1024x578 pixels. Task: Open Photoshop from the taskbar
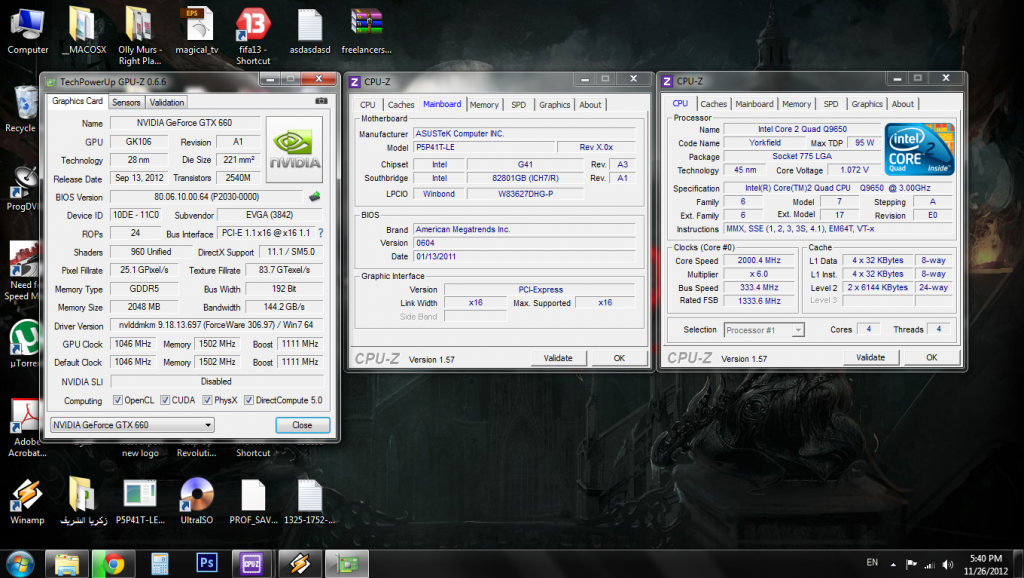(x=207, y=563)
